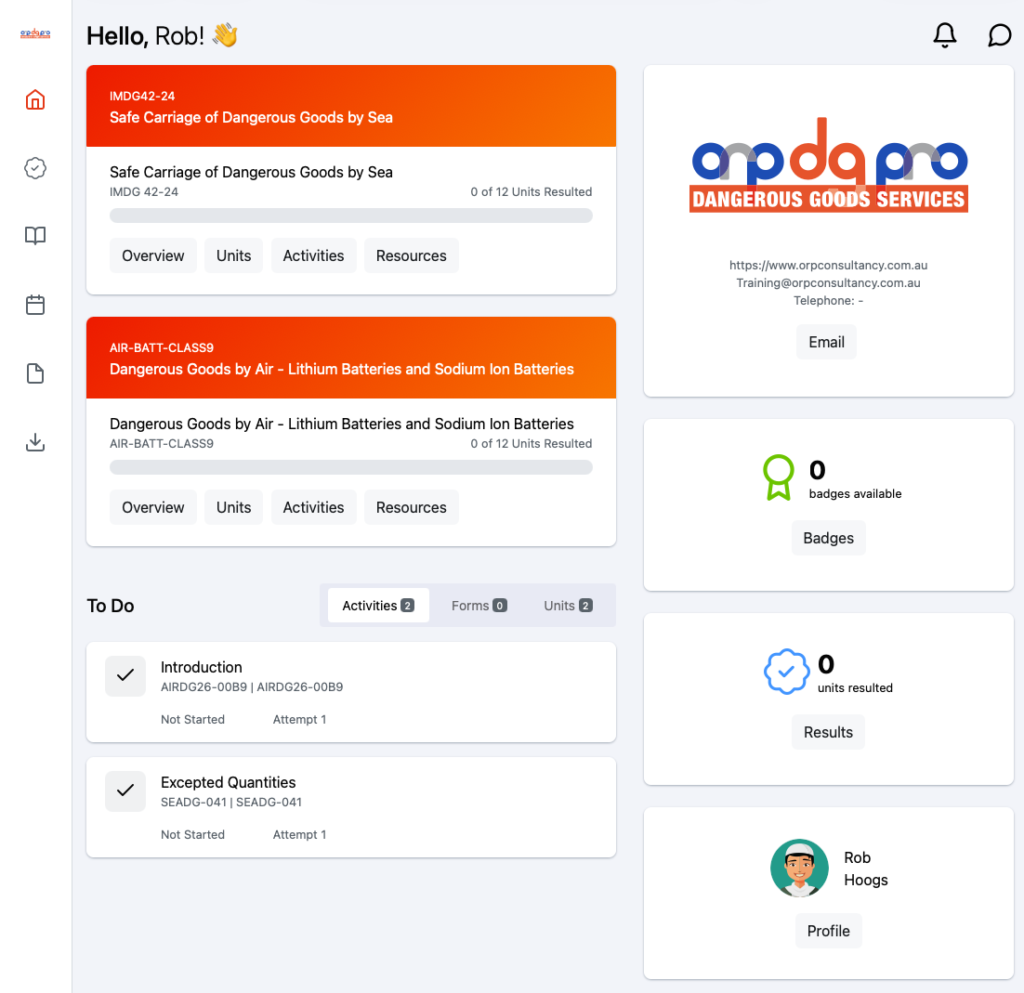Select the documents sidebar icon
Screen dimensions: 1024x993
point(35,372)
